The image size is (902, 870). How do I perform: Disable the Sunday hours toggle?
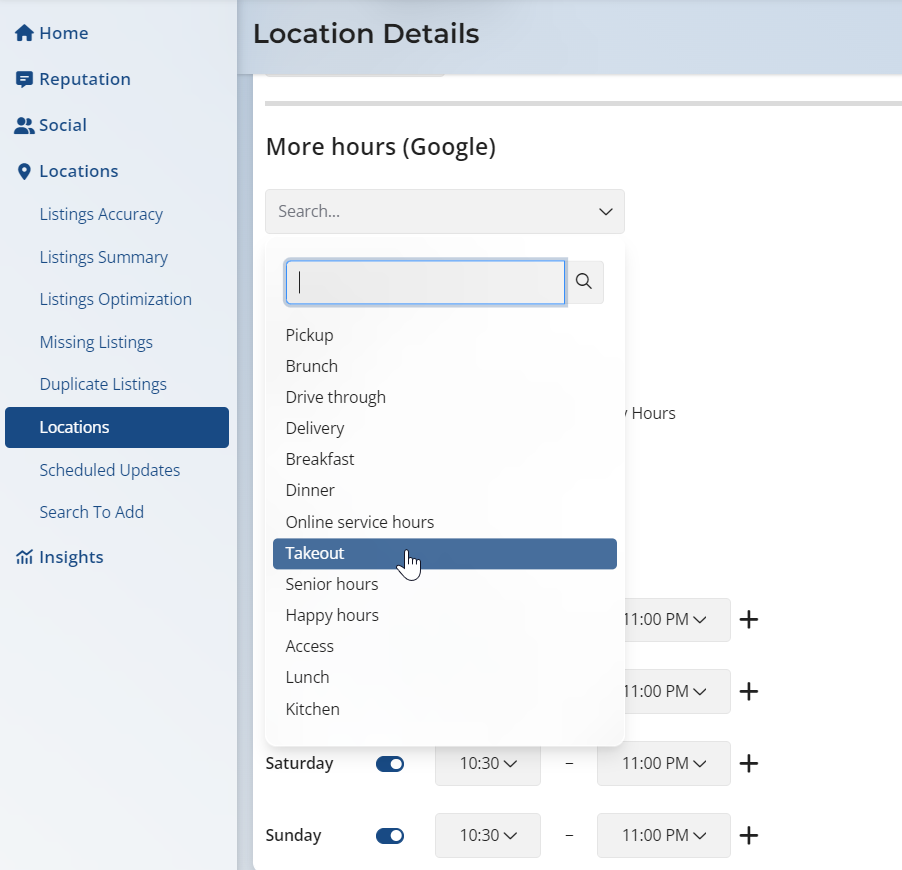tap(390, 836)
